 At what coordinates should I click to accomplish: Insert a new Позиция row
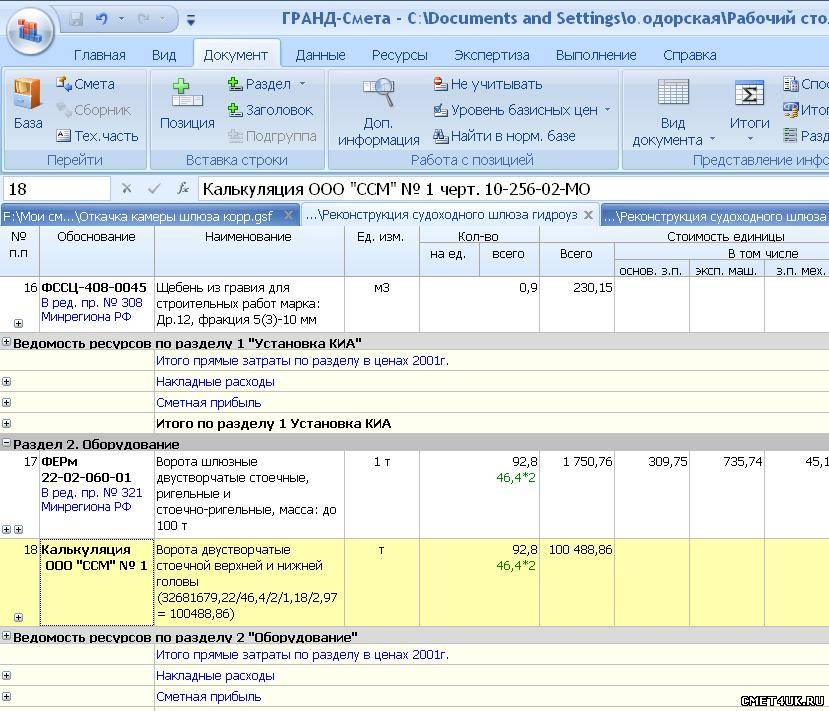pos(187,104)
